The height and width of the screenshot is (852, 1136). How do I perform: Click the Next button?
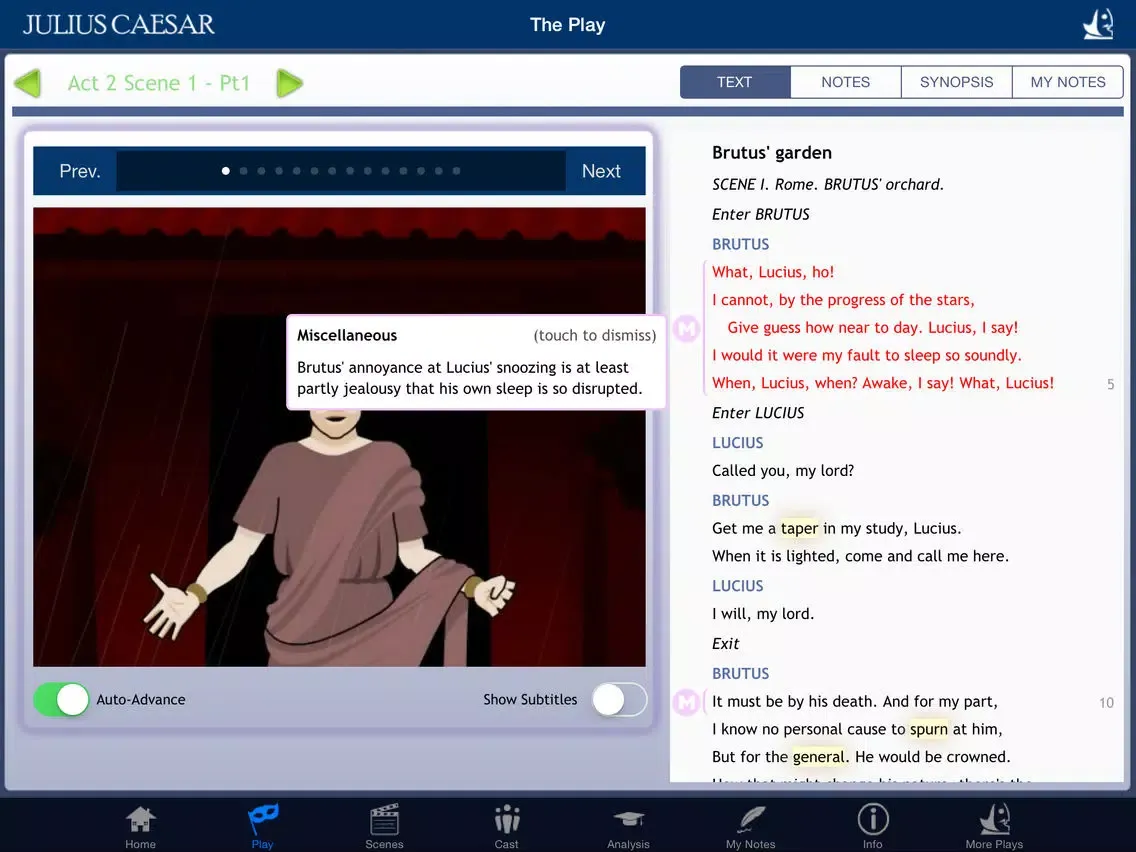(601, 171)
